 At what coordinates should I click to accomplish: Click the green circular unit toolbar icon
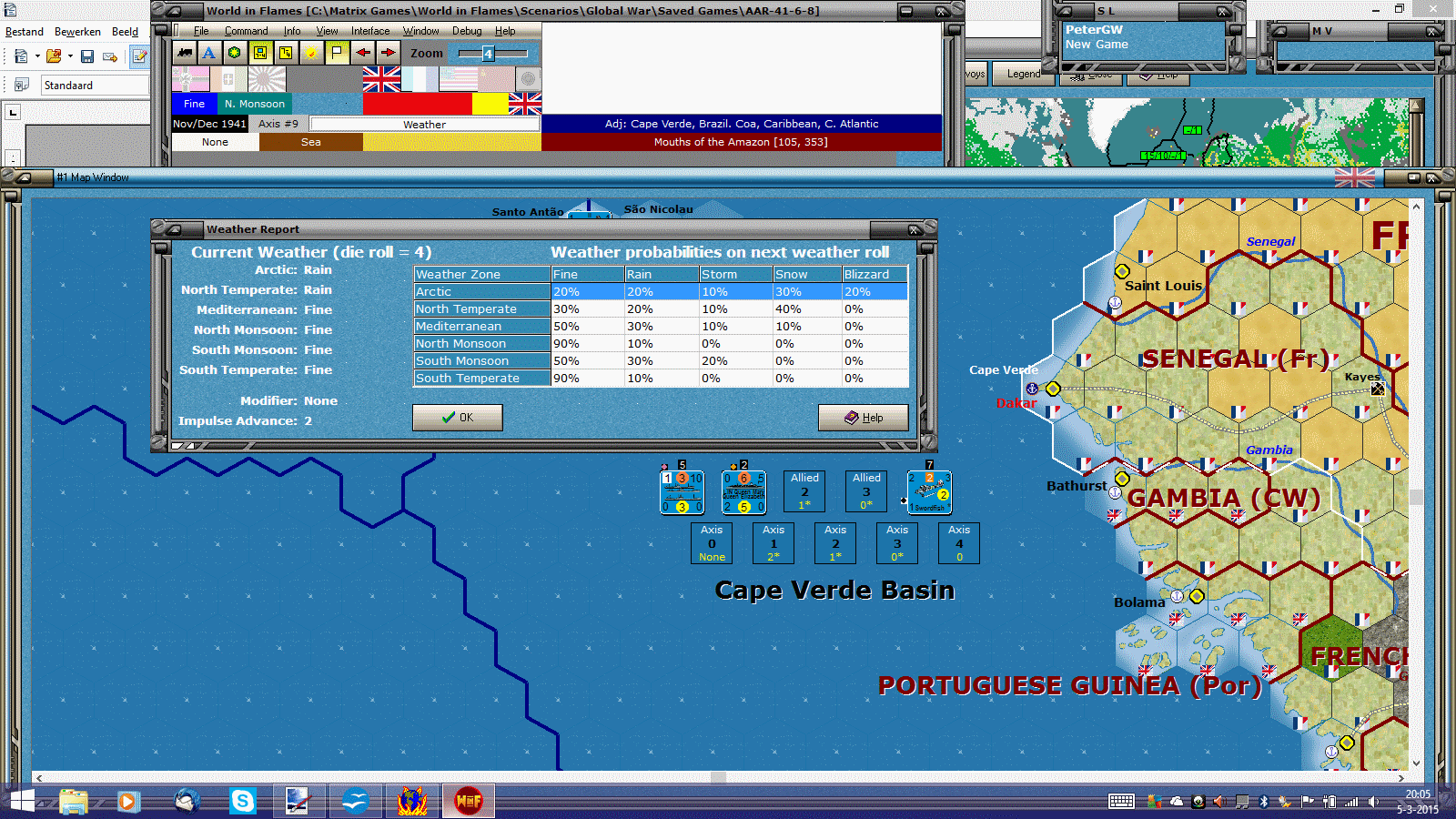pos(235,53)
